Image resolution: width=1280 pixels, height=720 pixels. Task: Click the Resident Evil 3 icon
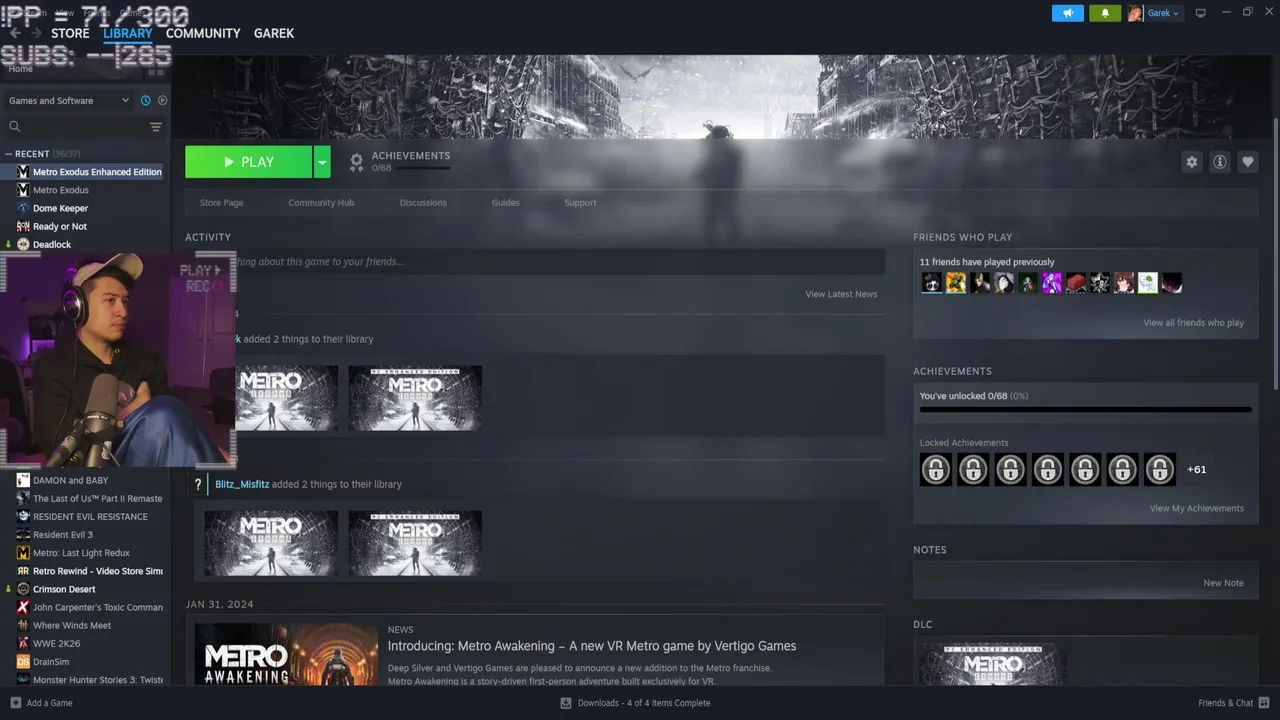[x=23, y=534]
